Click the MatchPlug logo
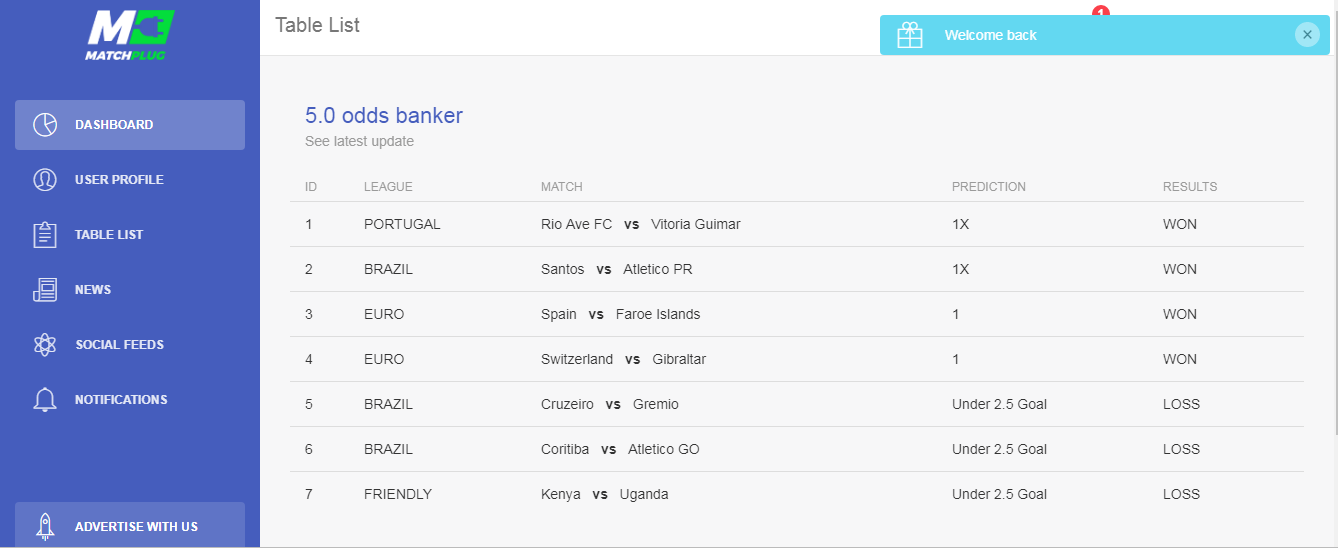This screenshot has width=1338, height=548. pyautogui.click(x=129, y=35)
